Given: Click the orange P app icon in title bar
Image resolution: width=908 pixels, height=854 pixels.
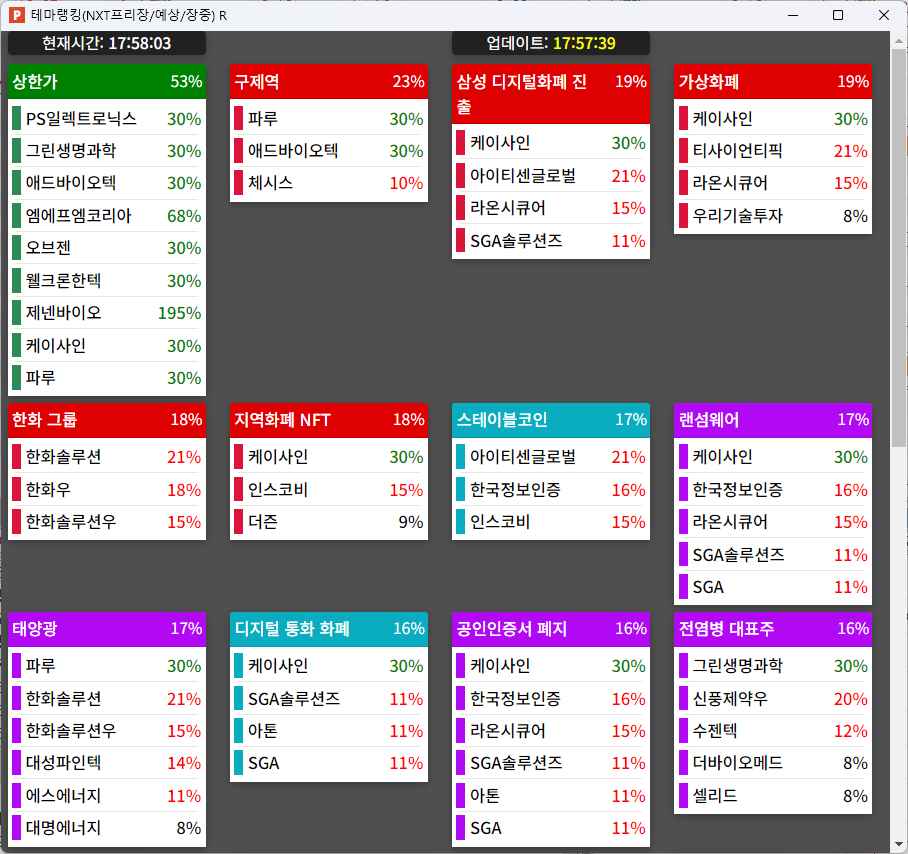Looking at the screenshot, I should click(17, 15).
